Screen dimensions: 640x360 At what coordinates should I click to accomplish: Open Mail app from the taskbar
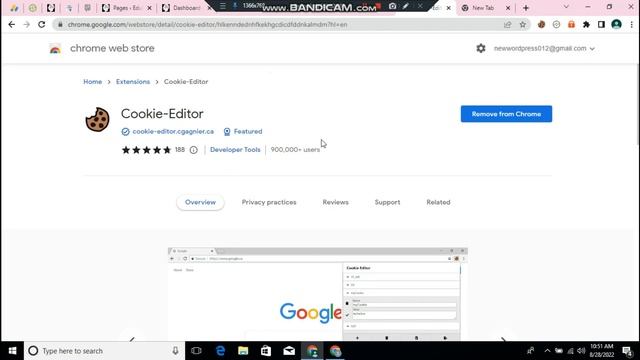(289, 351)
